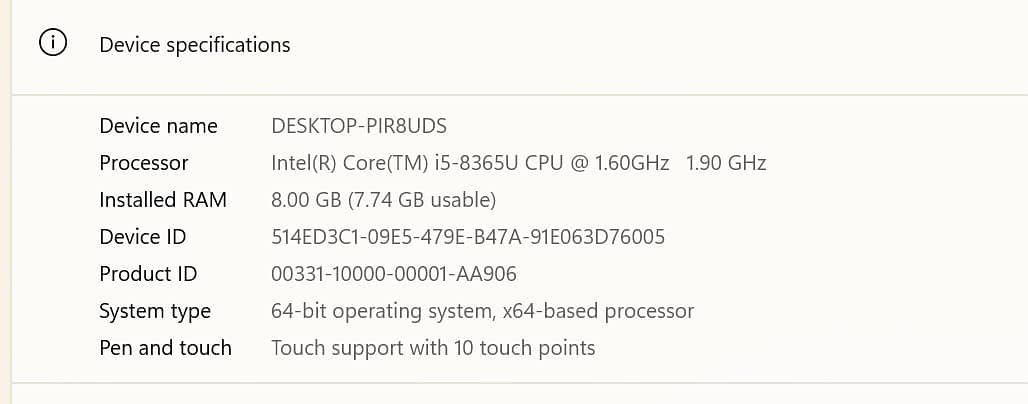
Task: Select the 64-bit operating system text
Action: tap(380, 311)
